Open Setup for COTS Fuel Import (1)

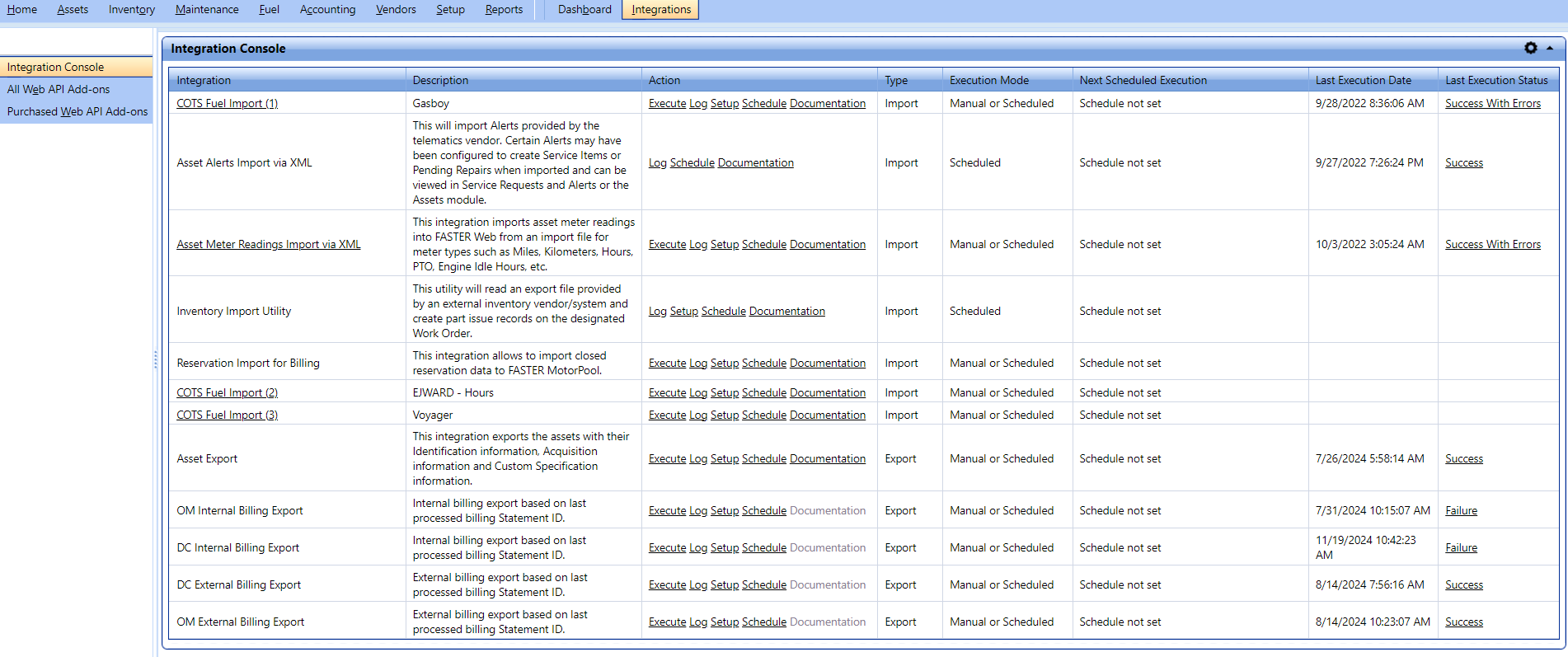725,103
